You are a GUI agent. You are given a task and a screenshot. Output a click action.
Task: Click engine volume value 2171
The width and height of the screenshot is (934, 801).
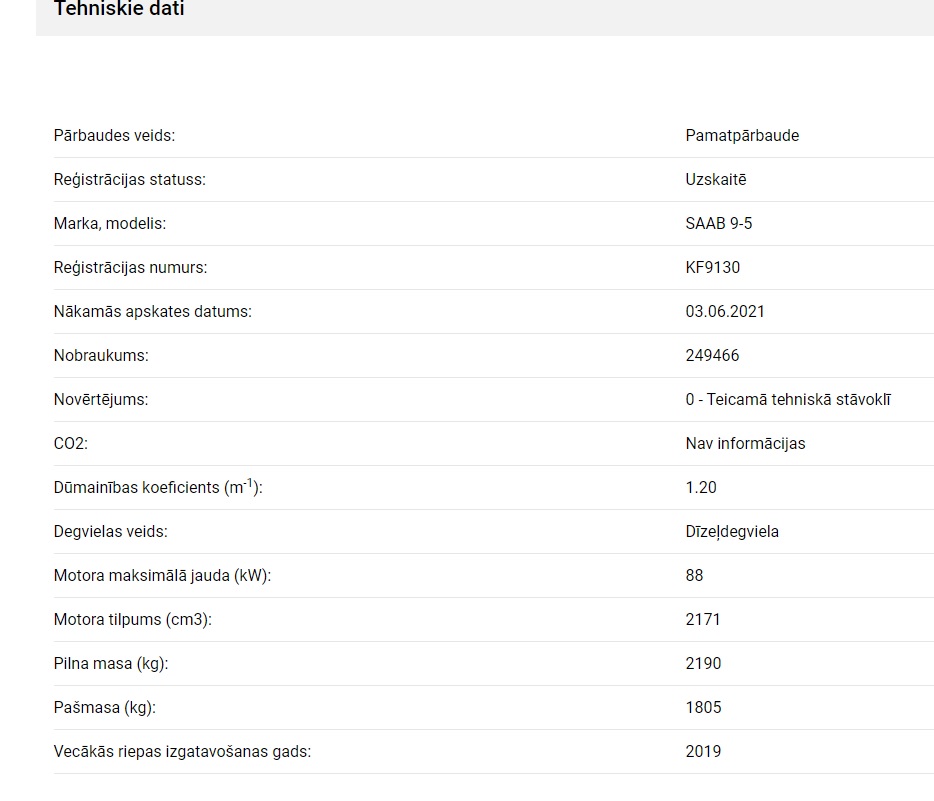(x=703, y=620)
